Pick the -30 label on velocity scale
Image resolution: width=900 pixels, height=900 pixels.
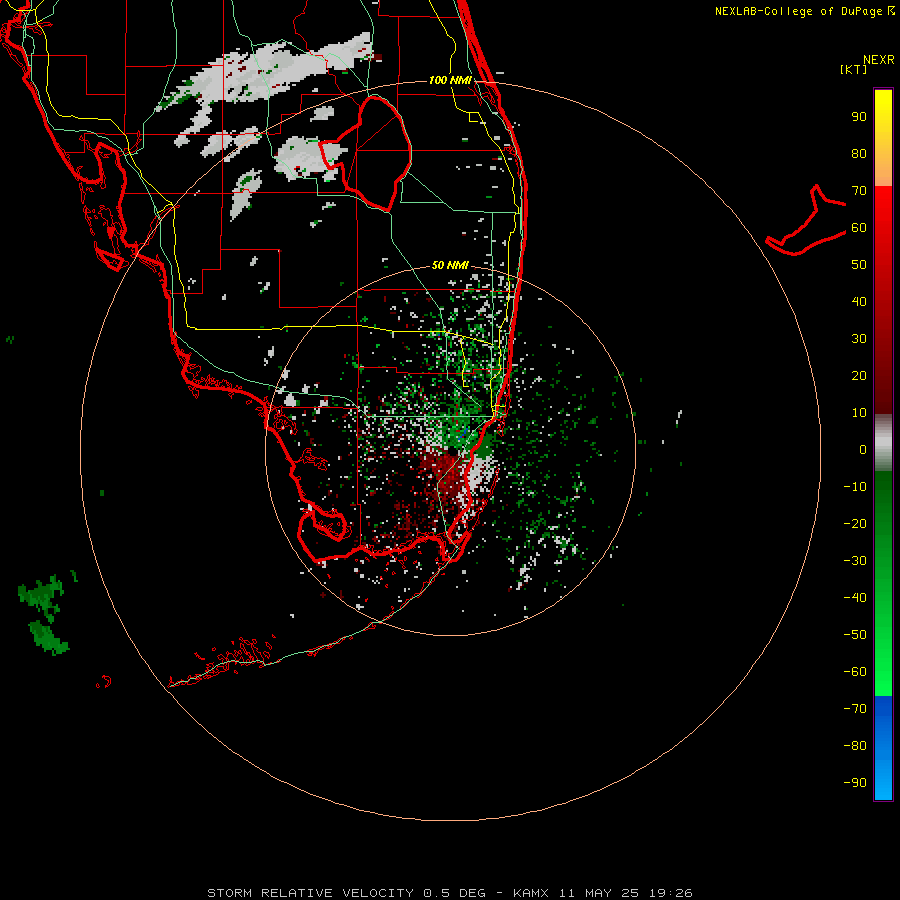pyautogui.click(x=855, y=561)
